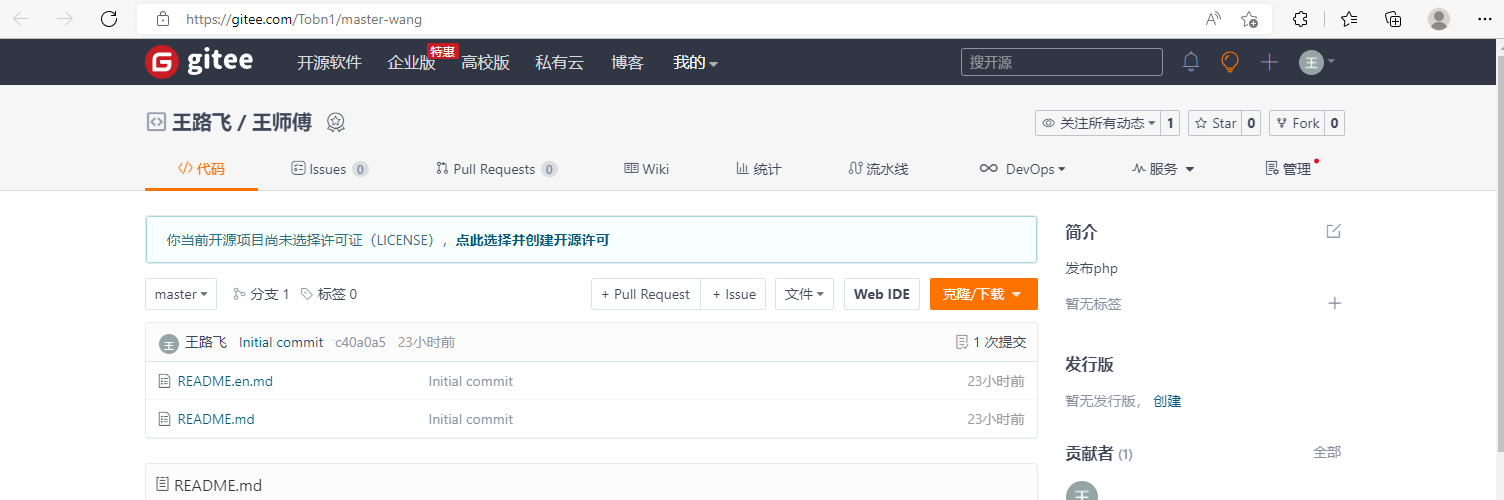Open the Wiki tab
Image resolution: width=1504 pixels, height=500 pixels.
click(646, 169)
